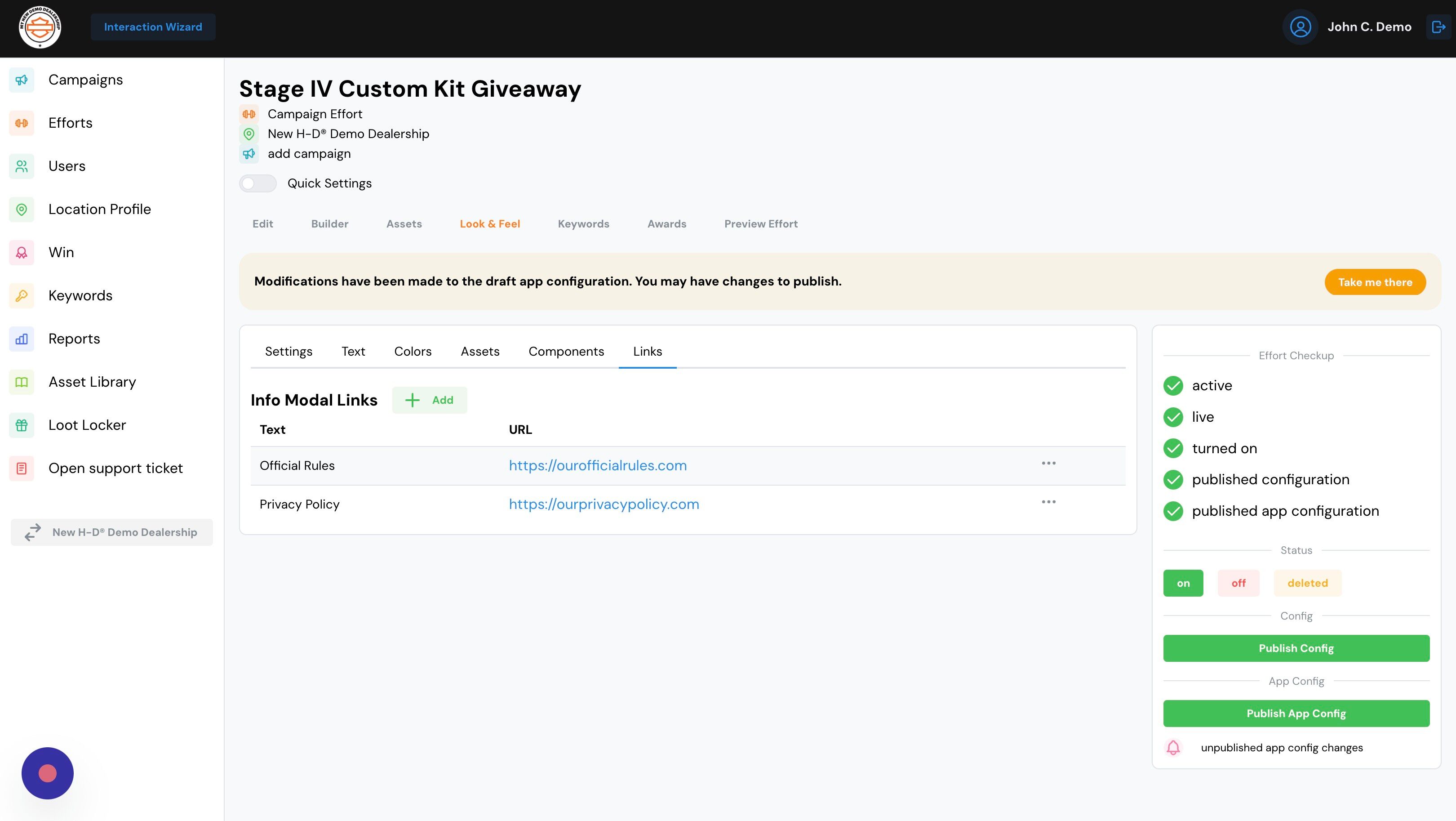Open the New H-D Demo Dealership location switcher
The height and width of the screenshot is (821, 1456).
(x=112, y=532)
